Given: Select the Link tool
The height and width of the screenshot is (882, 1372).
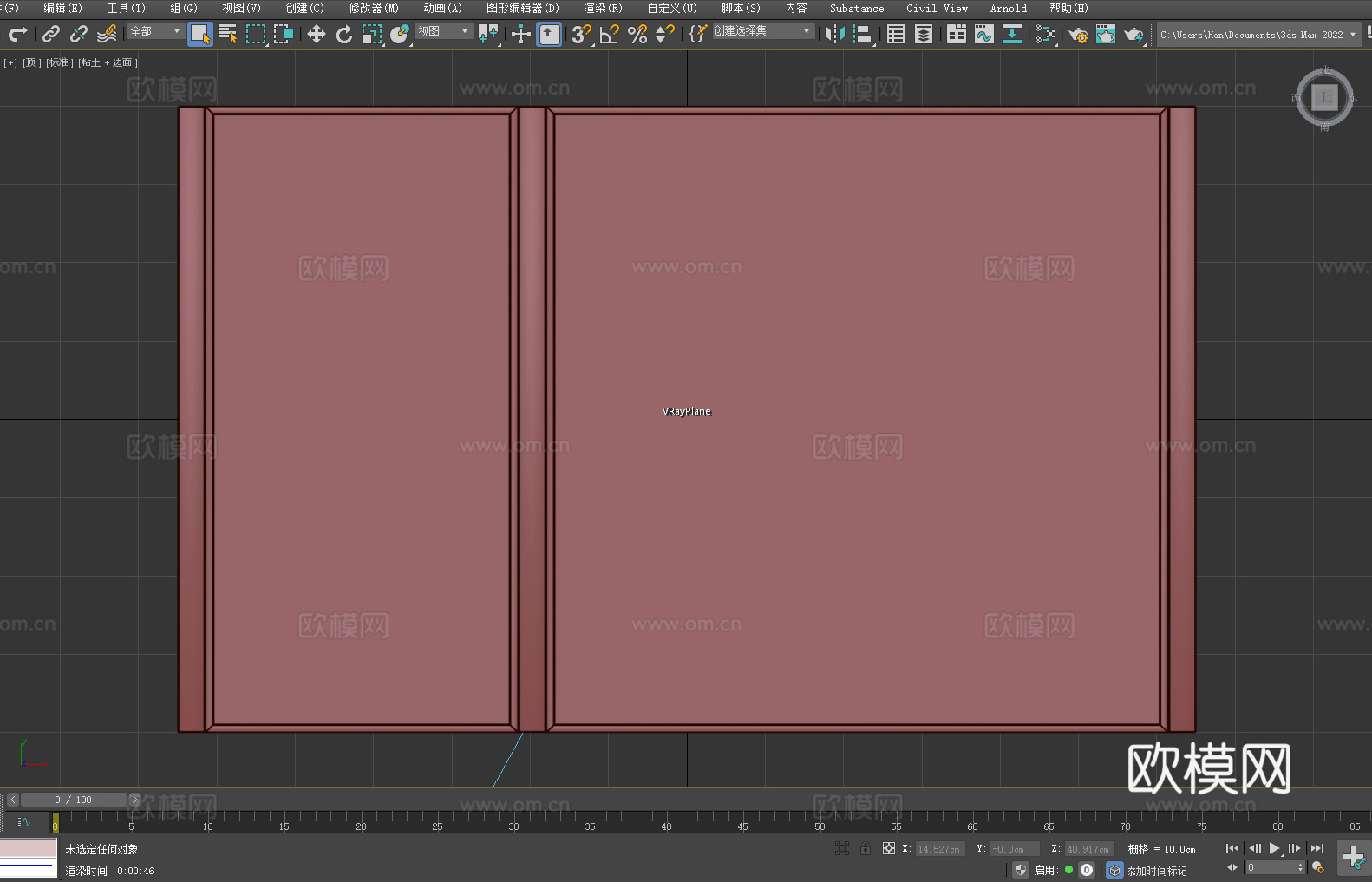Looking at the screenshot, I should pos(51,35).
